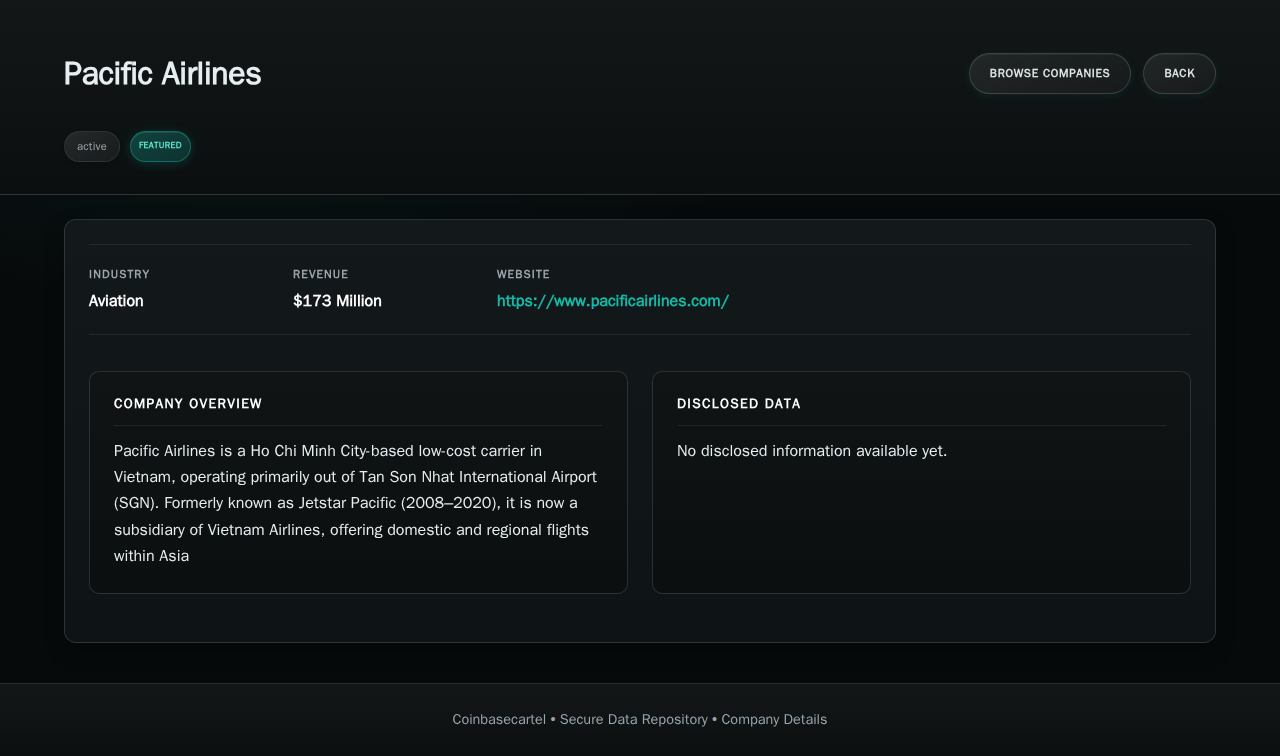Open the pacificairlines.com website link
This screenshot has height=756, width=1280.
pyautogui.click(x=612, y=301)
